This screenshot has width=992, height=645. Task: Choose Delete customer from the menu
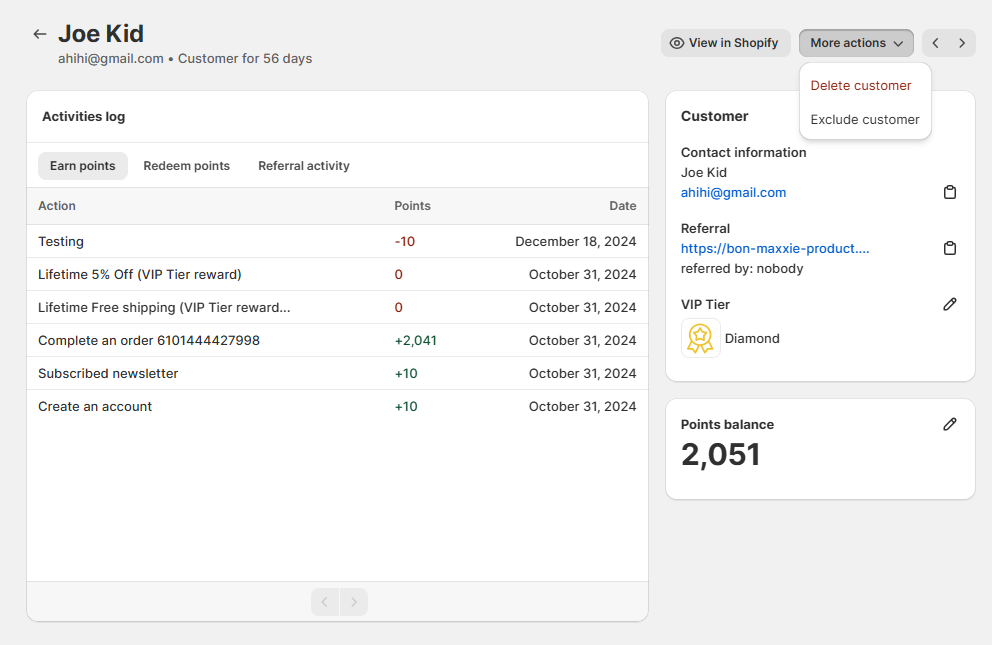click(x=861, y=85)
